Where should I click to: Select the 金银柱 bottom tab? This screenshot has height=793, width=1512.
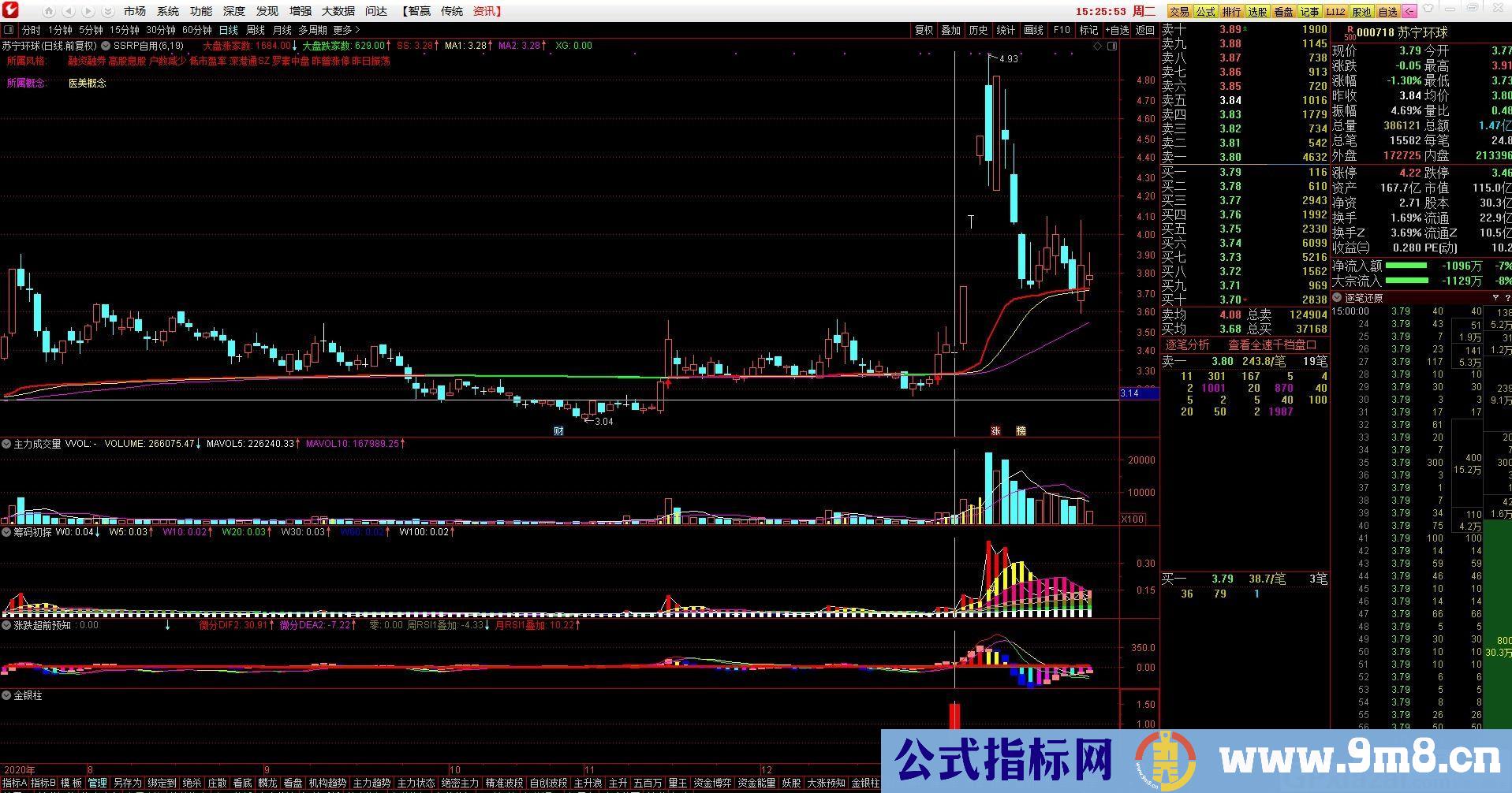coord(865,783)
